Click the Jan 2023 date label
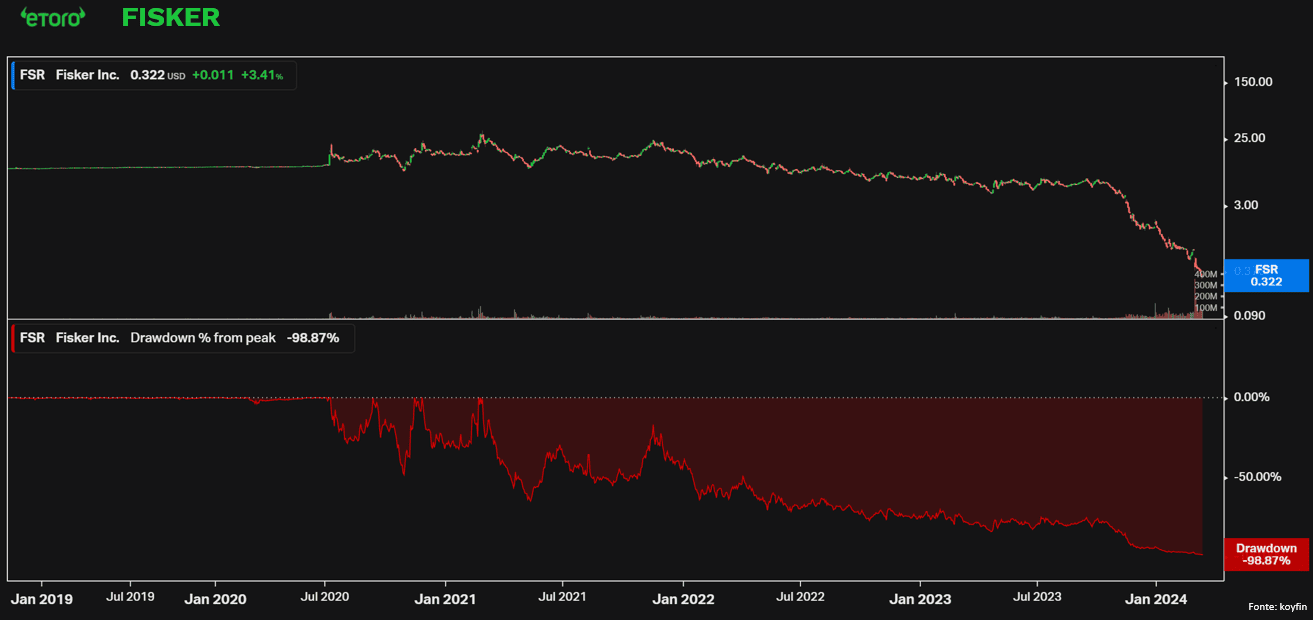The image size is (1313, 620). [921, 599]
